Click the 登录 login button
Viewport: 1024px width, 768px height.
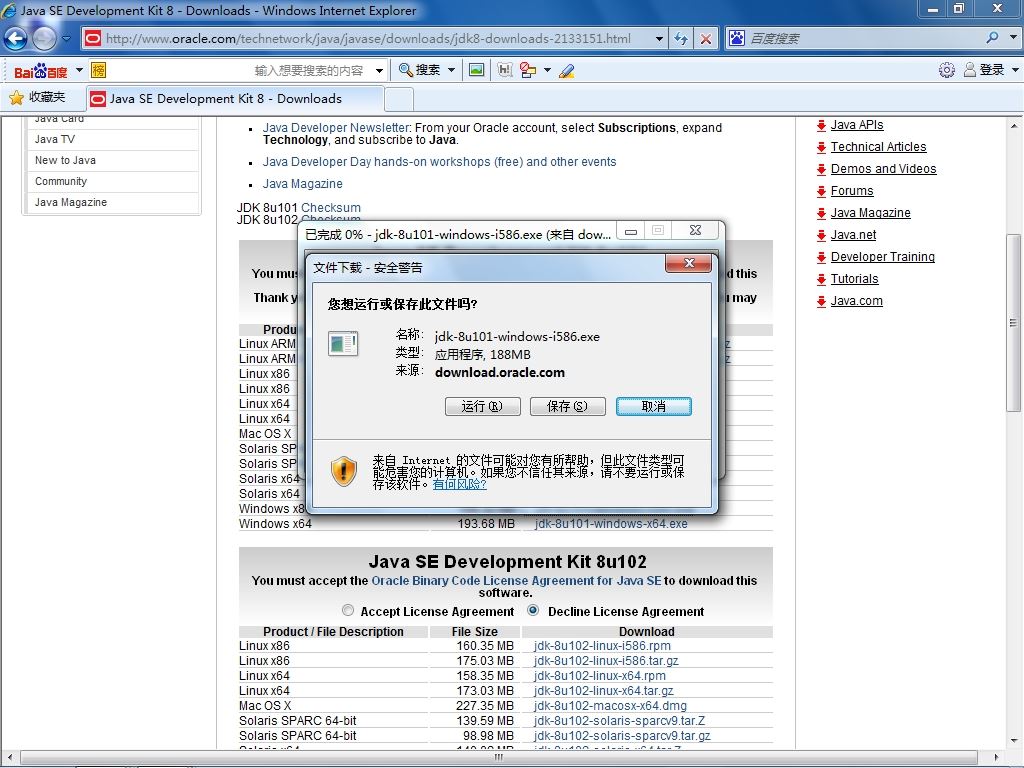[984, 70]
